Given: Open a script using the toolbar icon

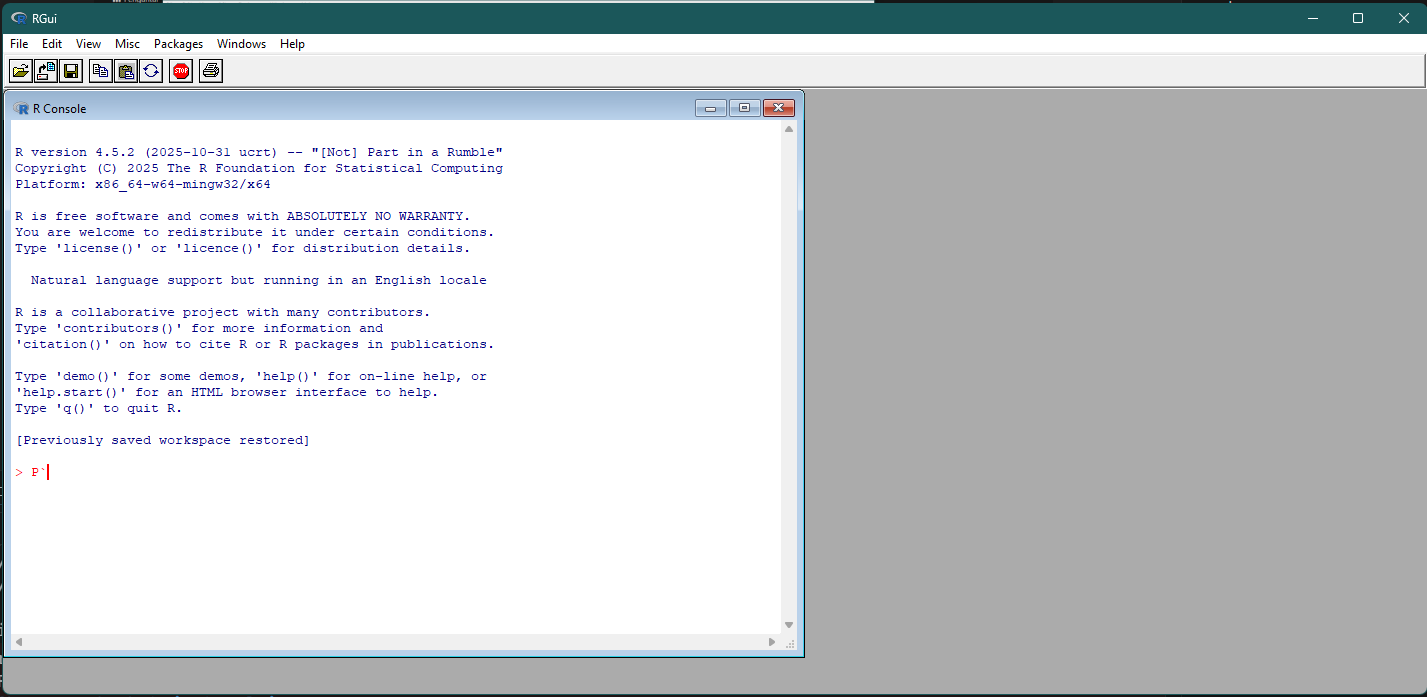Looking at the screenshot, I should (20, 70).
